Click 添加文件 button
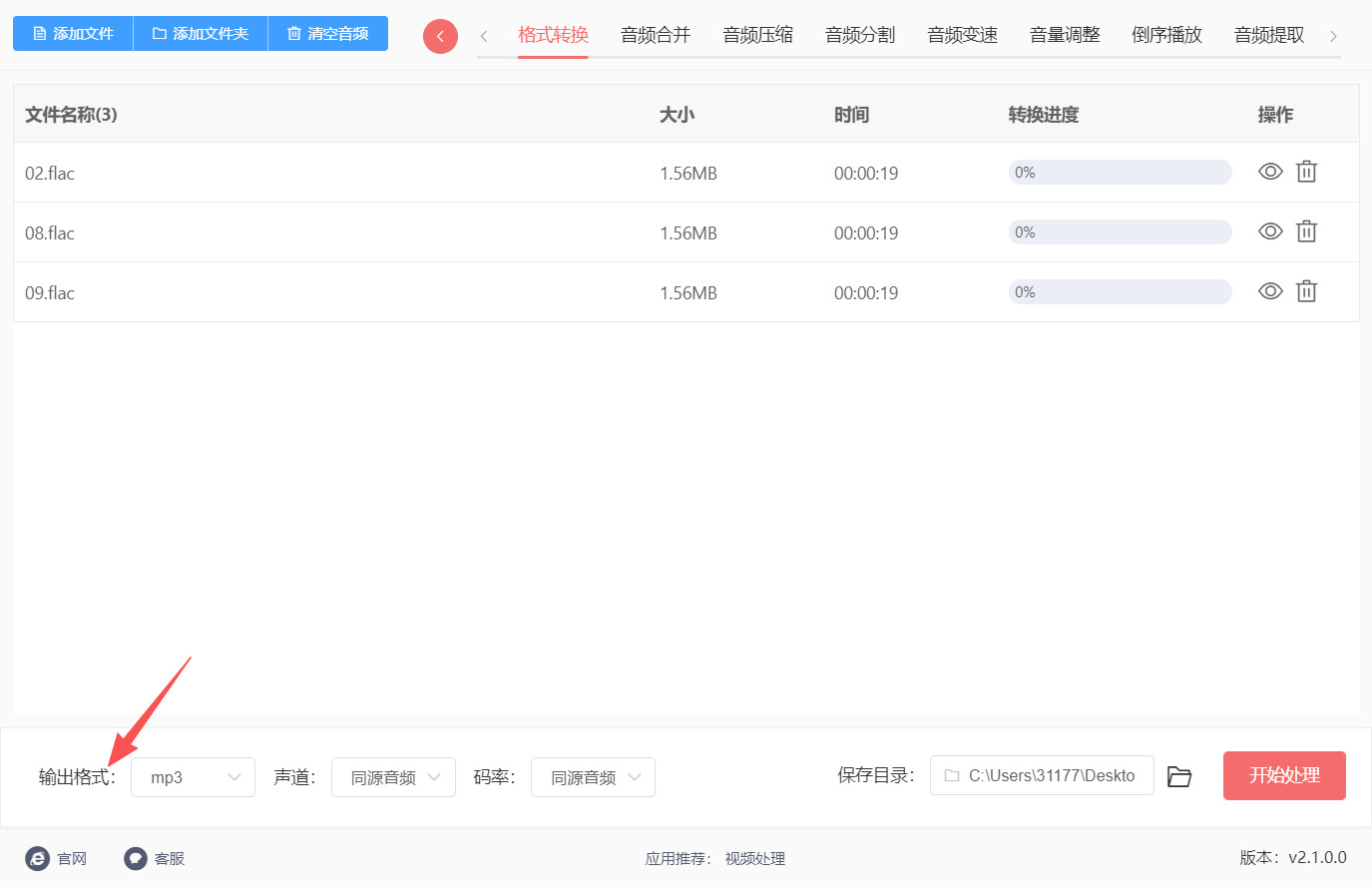Screen dimensions: 1372x888 (x=73, y=34)
